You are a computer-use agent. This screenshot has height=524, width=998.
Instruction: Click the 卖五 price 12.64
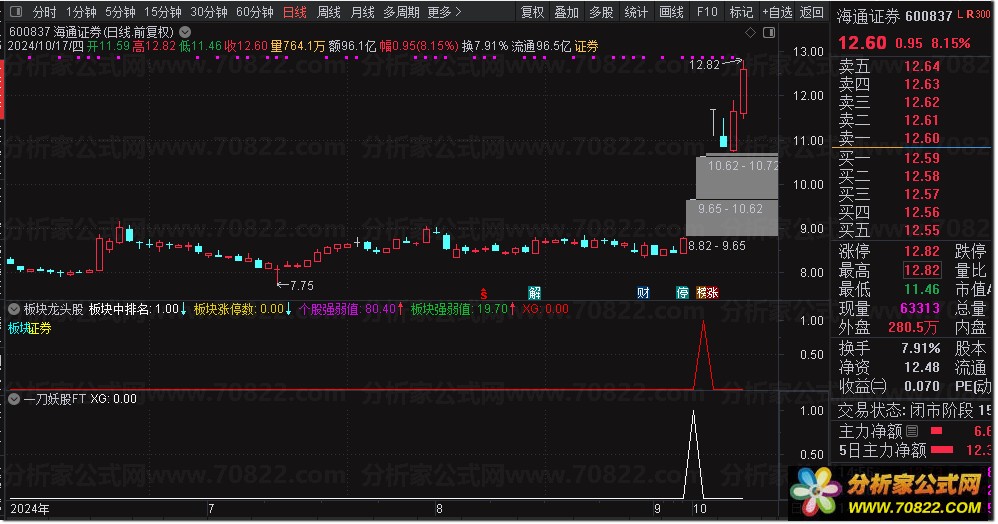point(922,66)
